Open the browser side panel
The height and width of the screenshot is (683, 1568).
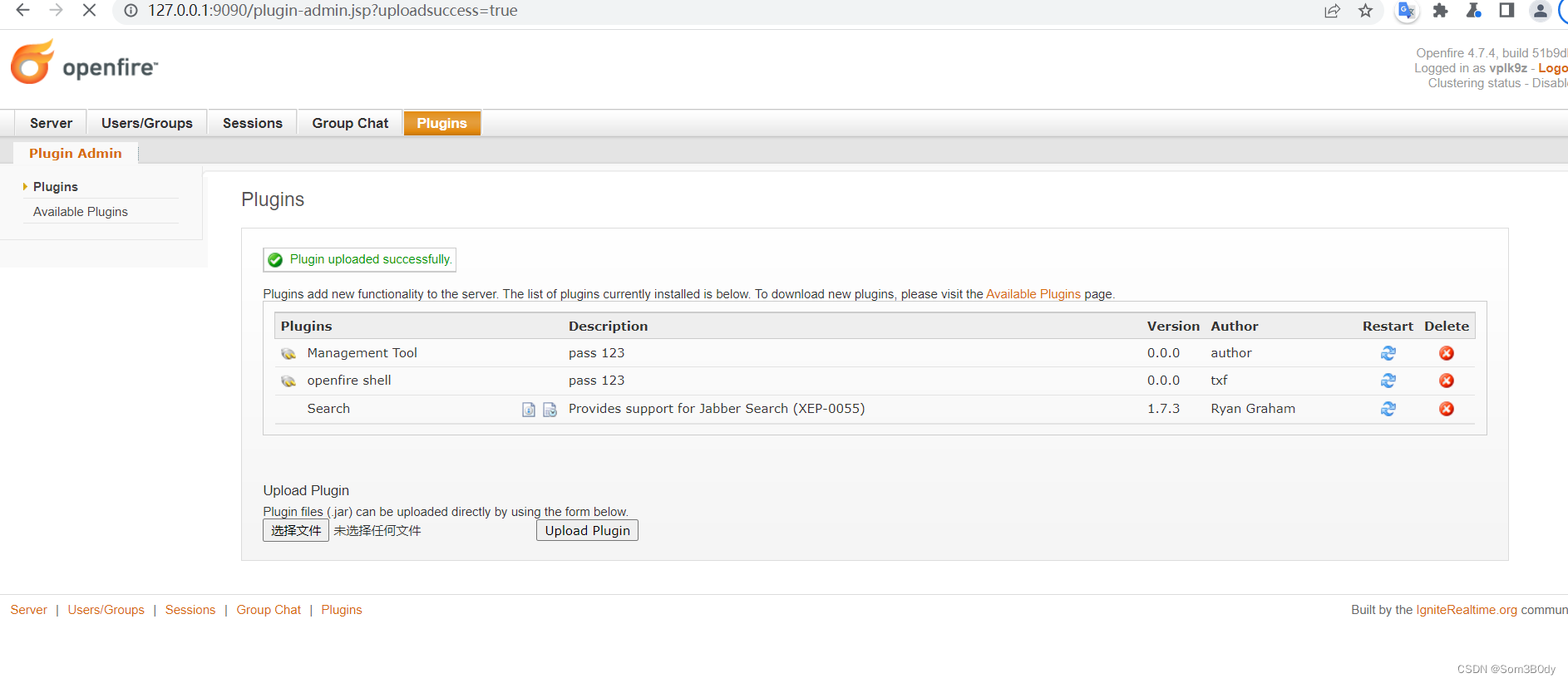[x=1506, y=11]
